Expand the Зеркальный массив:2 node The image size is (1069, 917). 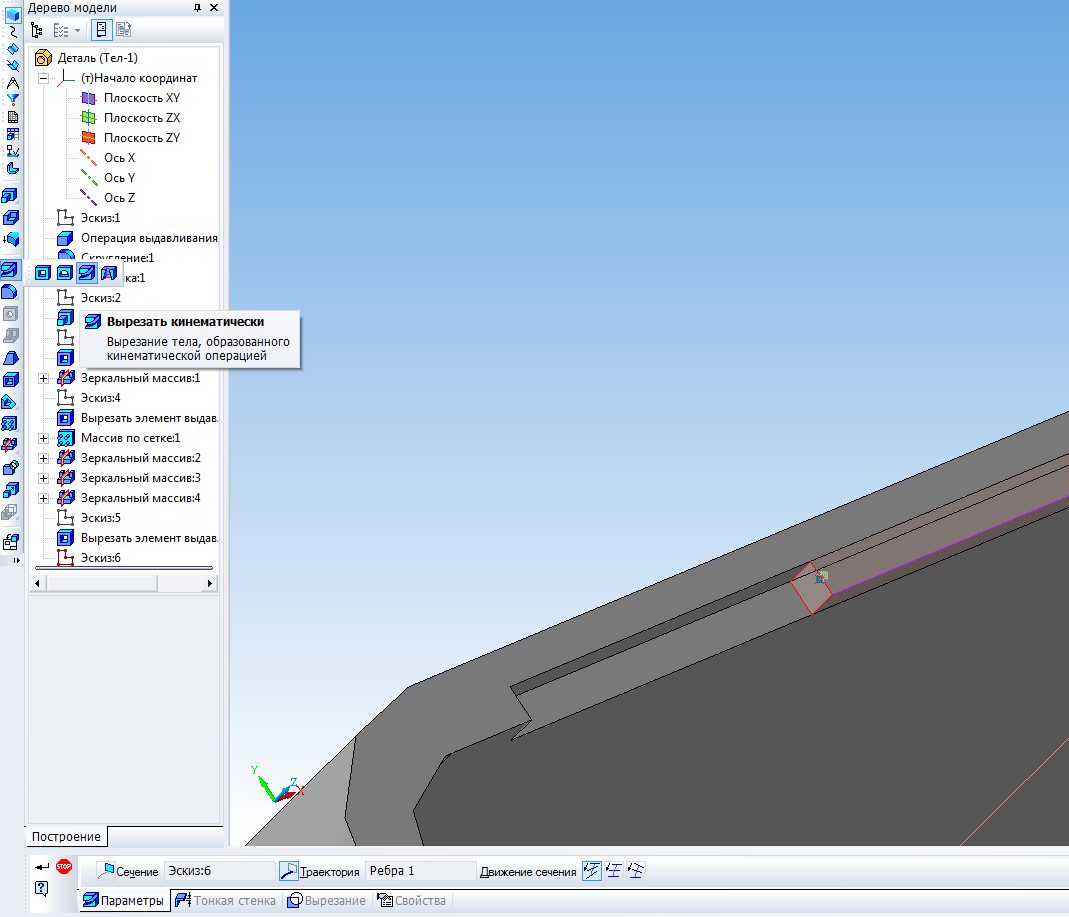44,458
